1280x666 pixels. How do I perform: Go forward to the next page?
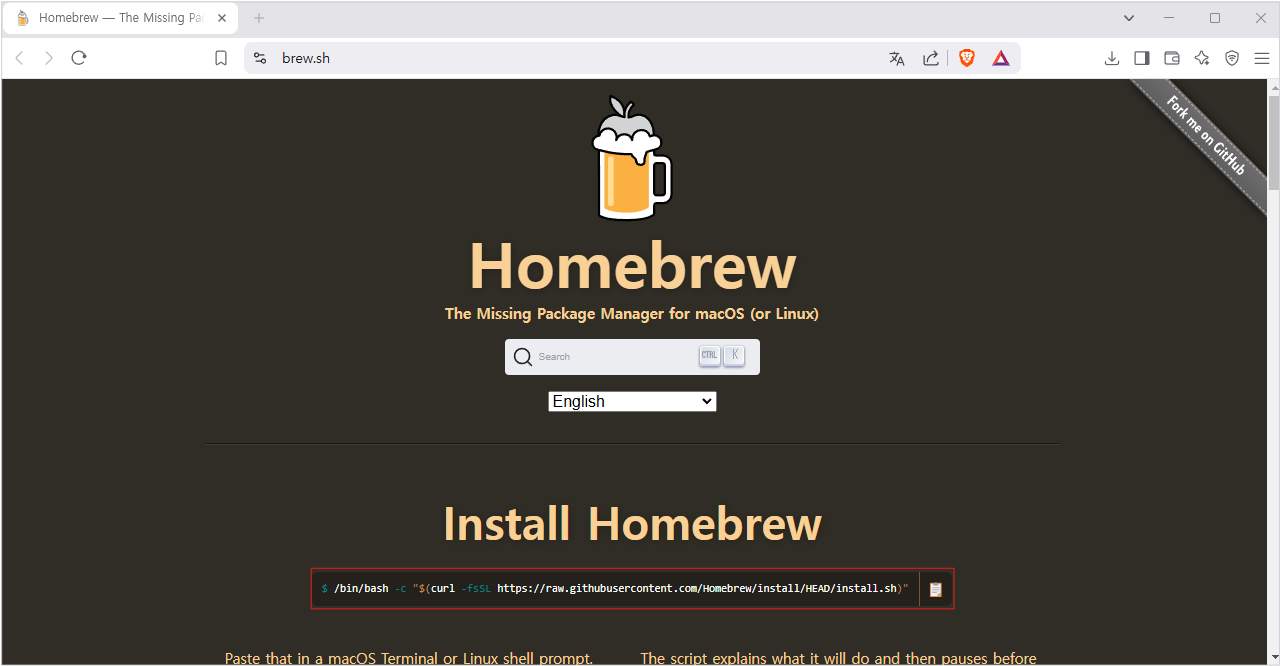coord(49,58)
